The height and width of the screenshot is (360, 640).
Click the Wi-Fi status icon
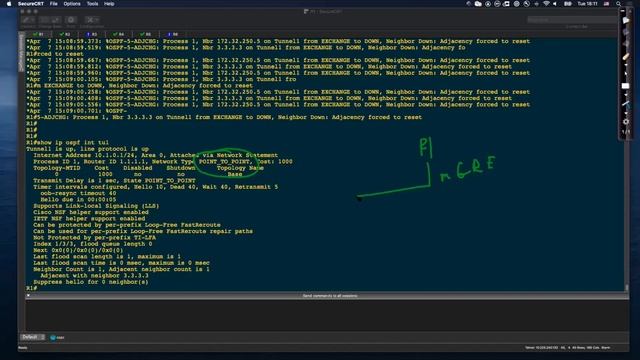(x=546, y=4)
